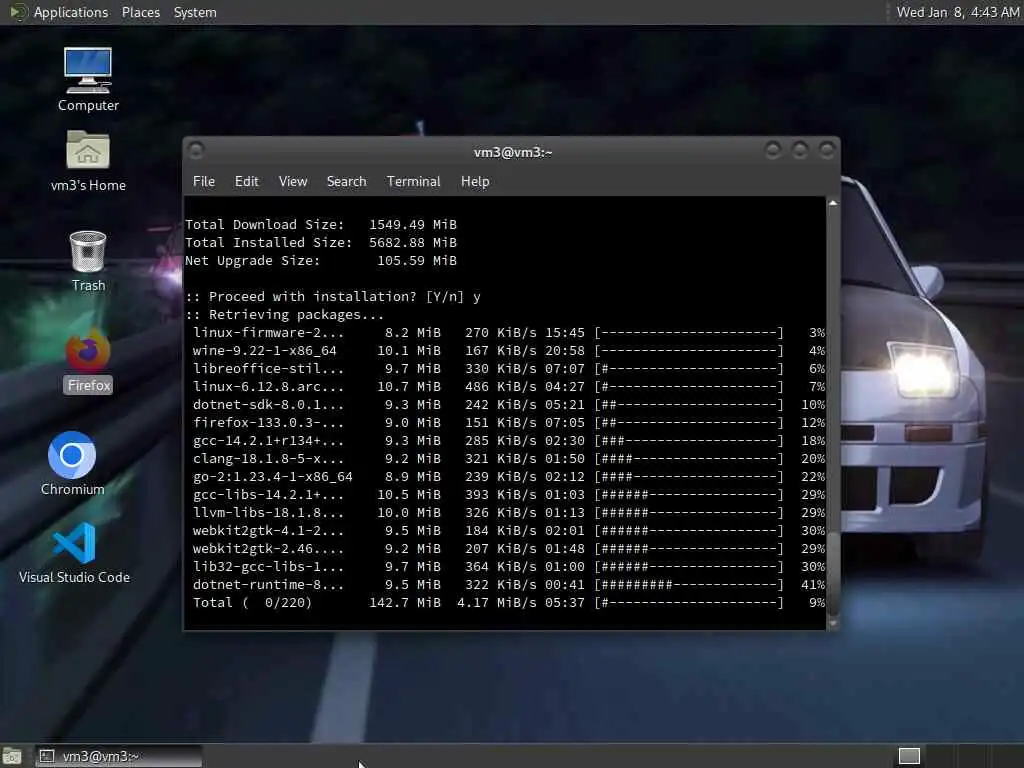The image size is (1024, 768).
Task: Open Visual Studio Code desktop icon
Action: point(74,552)
